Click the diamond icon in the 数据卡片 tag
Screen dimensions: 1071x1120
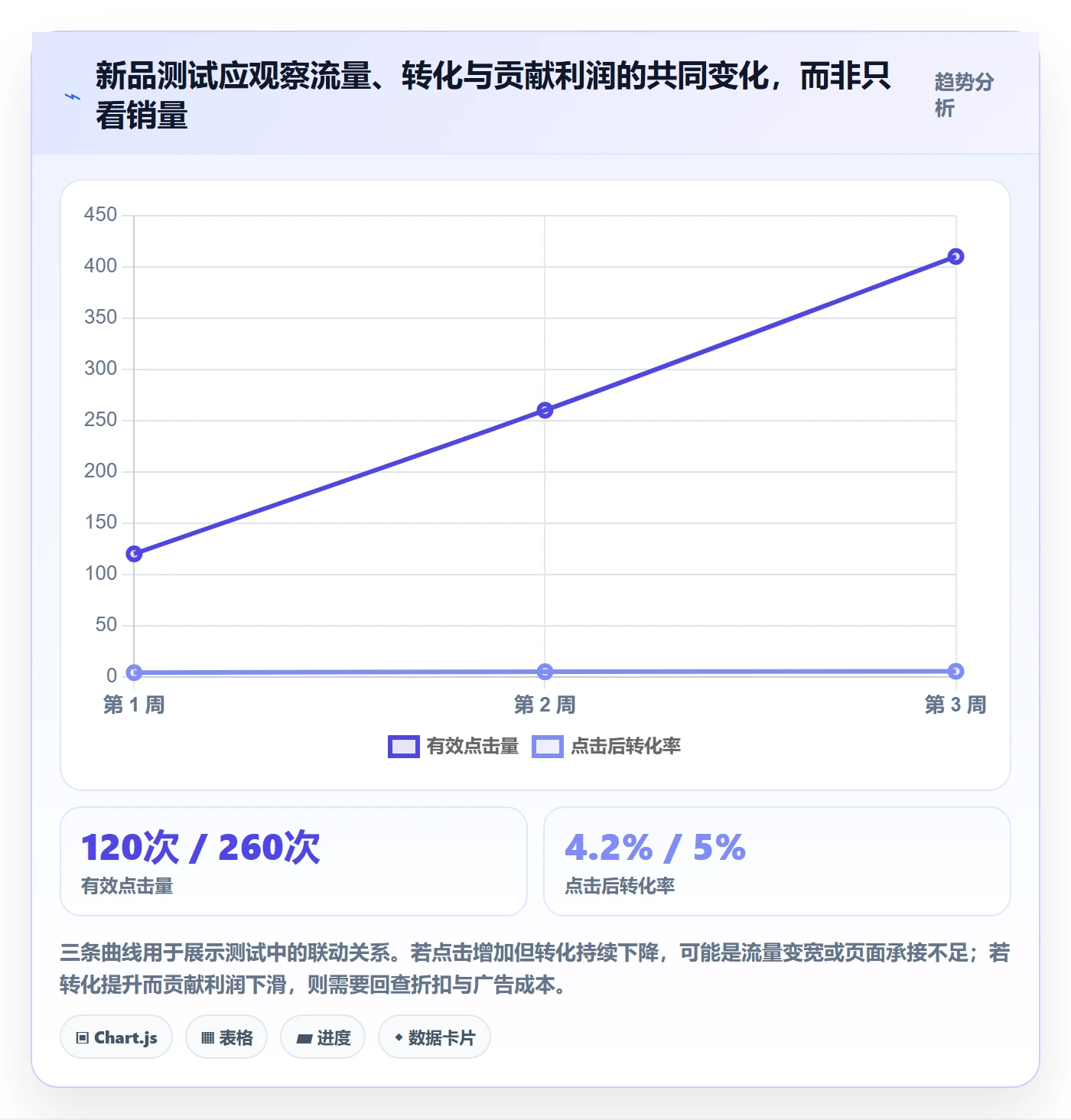[399, 1037]
